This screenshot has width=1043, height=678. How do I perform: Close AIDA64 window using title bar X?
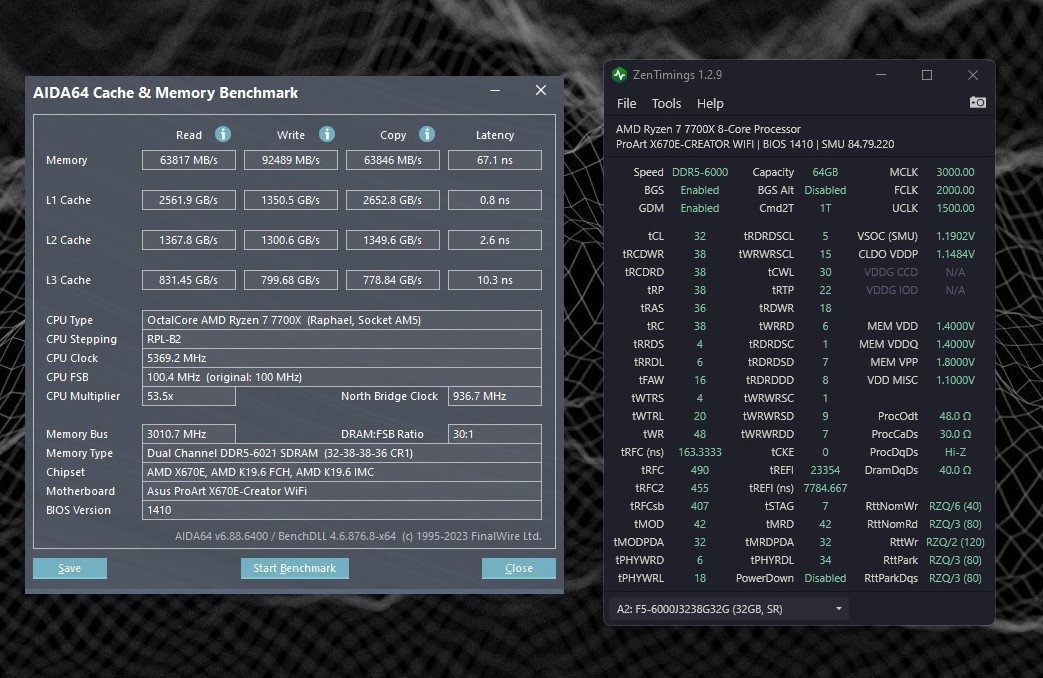(541, 90)
